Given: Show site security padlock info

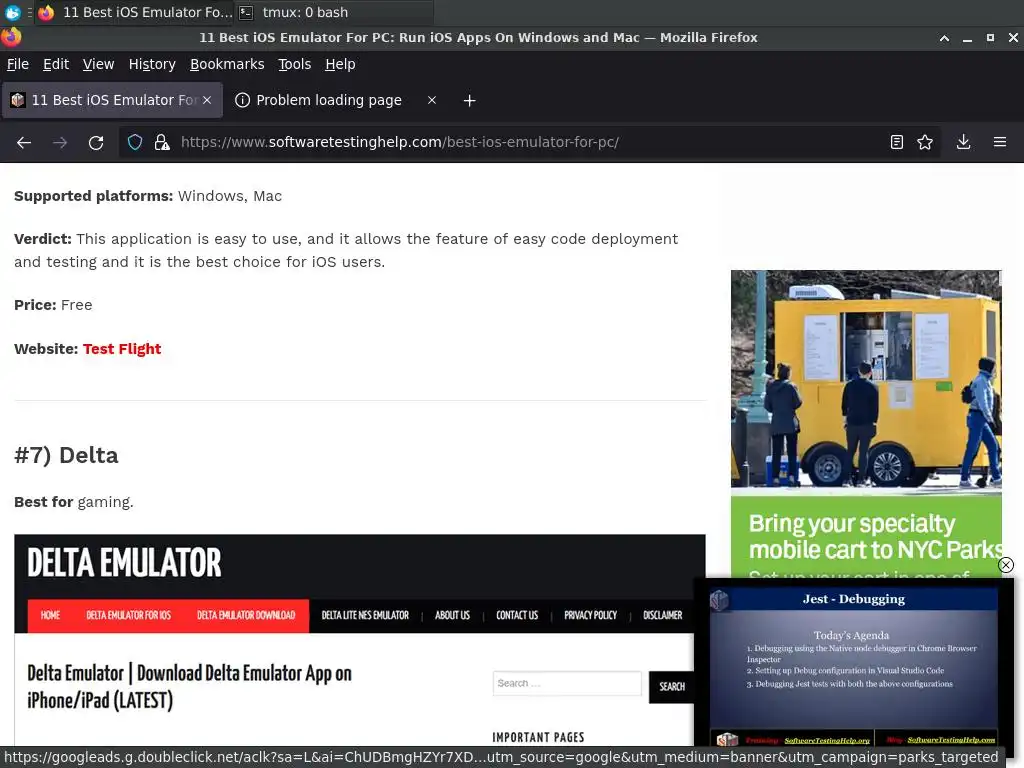Looking at the screenshot, I should click(x=161, y=142).
